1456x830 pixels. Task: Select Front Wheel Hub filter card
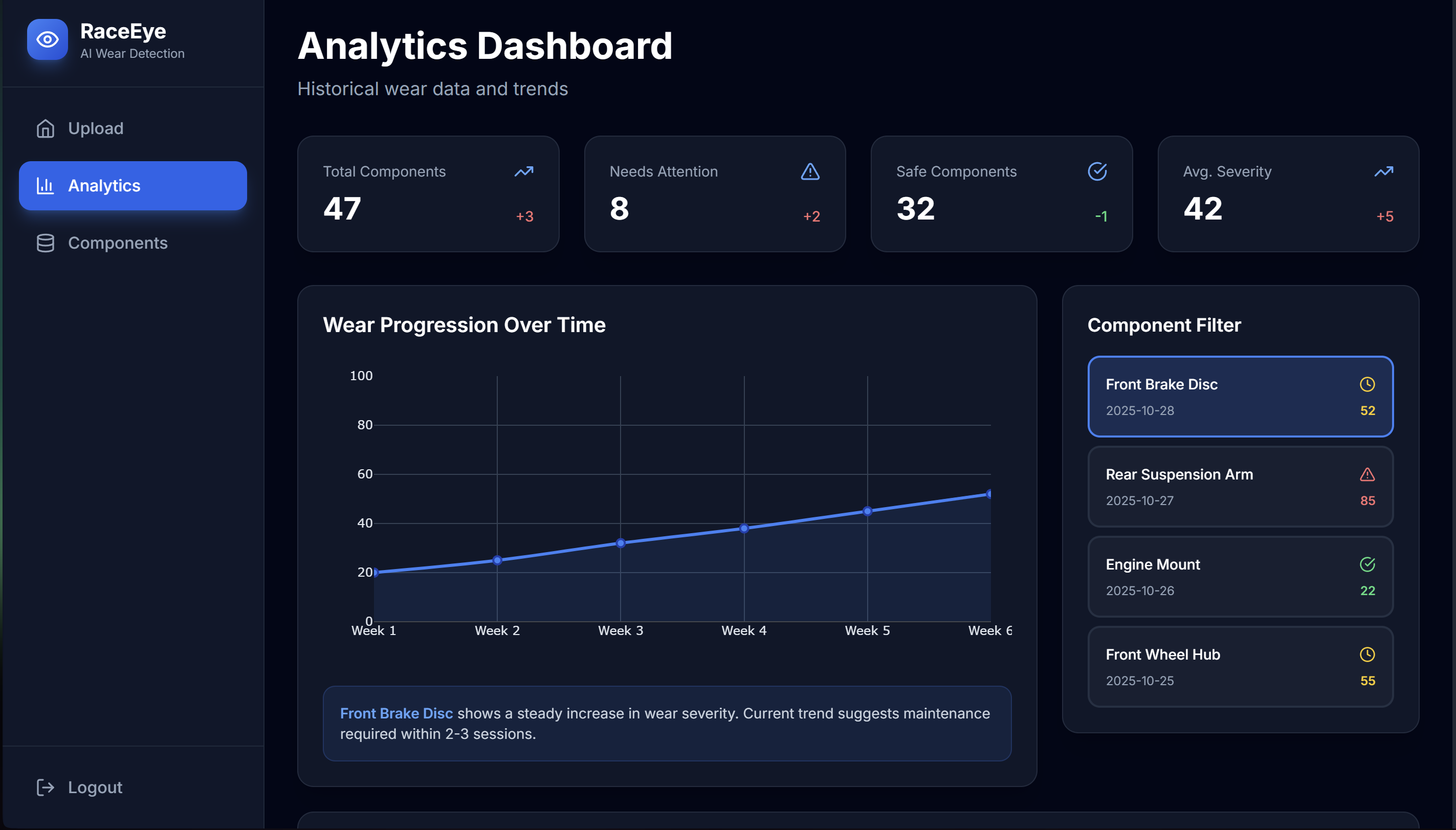[x=1240, y=666]
